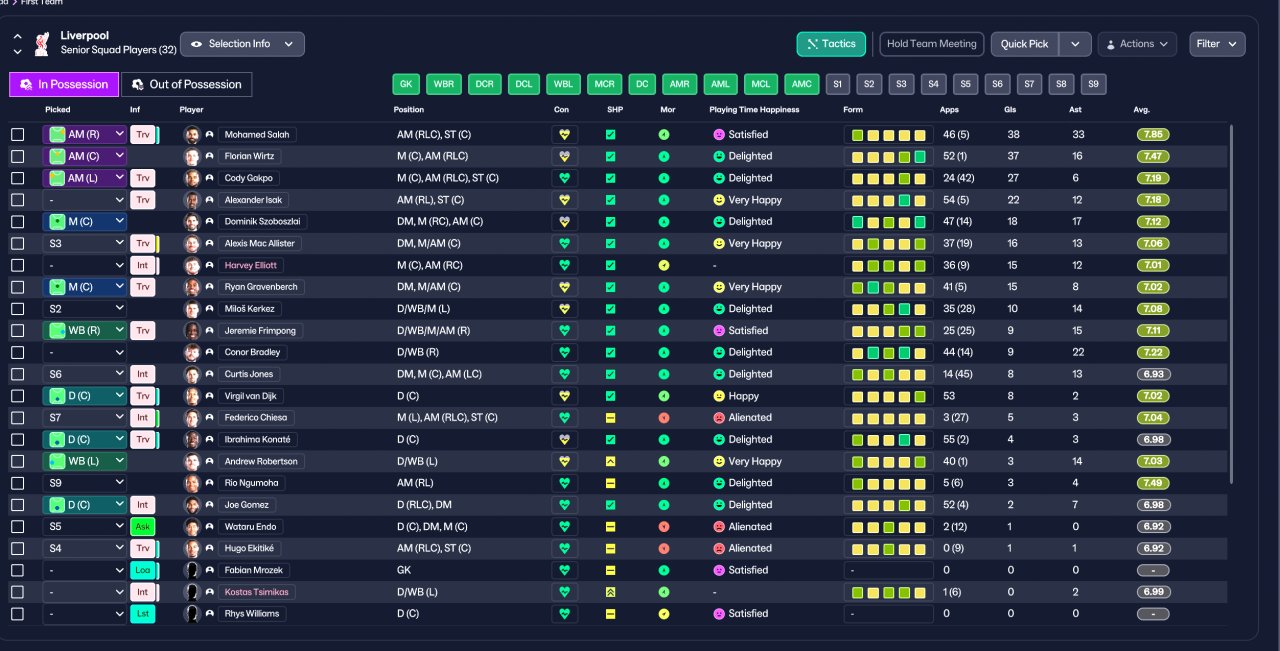Viewport: 1280px width, 651px height.
Task: Click the Loa status icon for Fabian Mrozek
Action: (143, 570)
